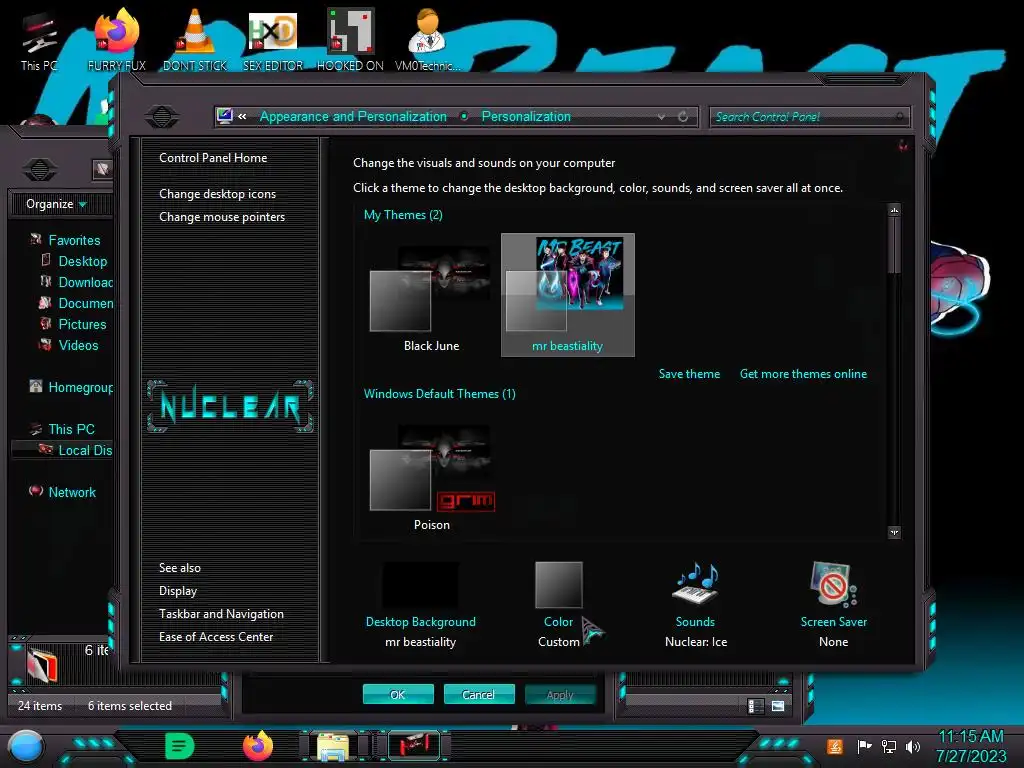Open Change mouse pointers

tap(222, 217)
